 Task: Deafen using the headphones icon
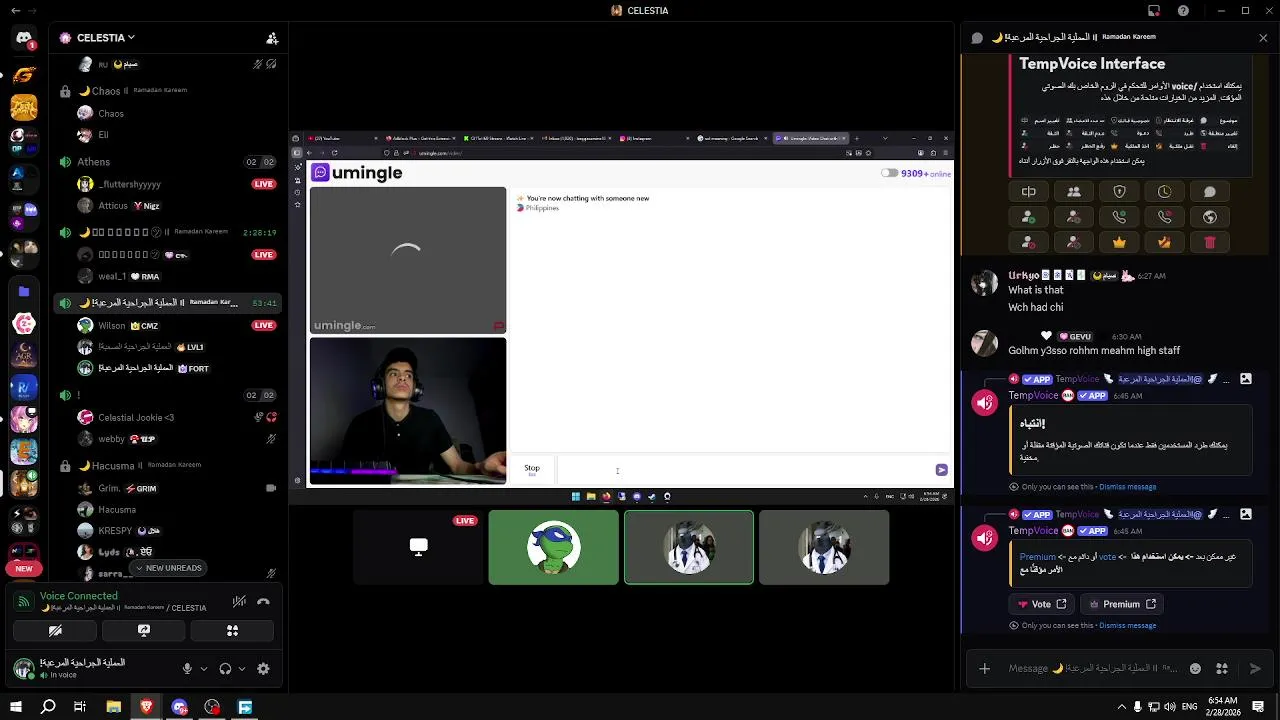(x=225, y=669)
